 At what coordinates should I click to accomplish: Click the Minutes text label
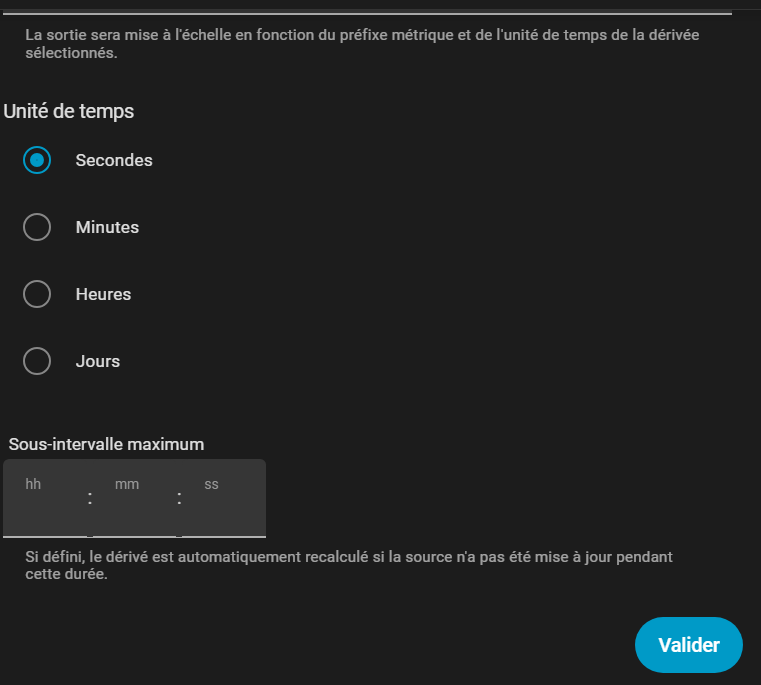coord(107,227)
